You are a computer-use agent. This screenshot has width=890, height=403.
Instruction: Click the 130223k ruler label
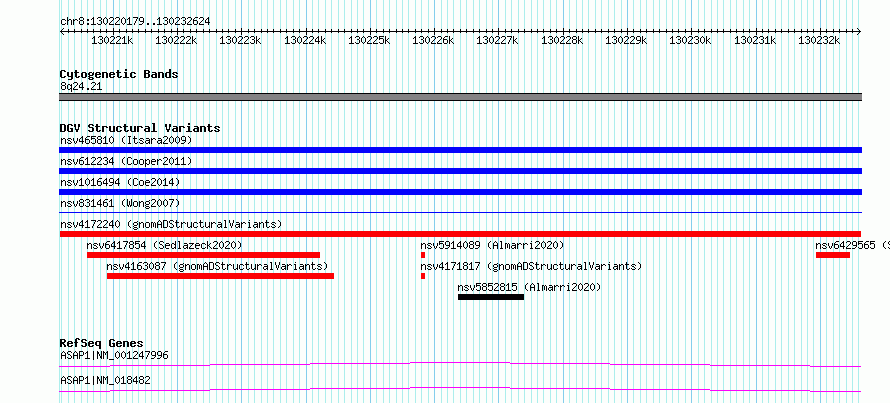(240, 41)
